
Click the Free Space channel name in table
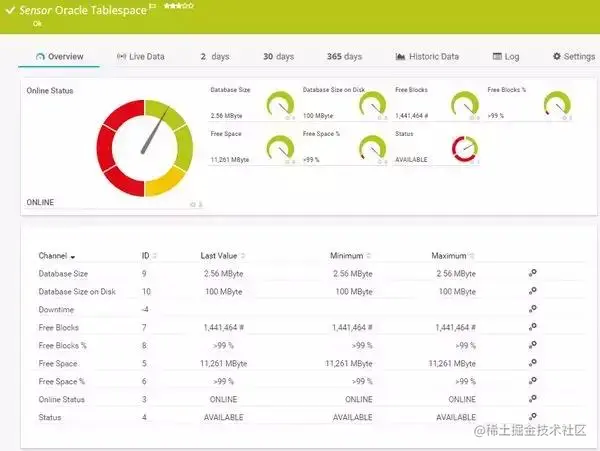click(58, 363)
